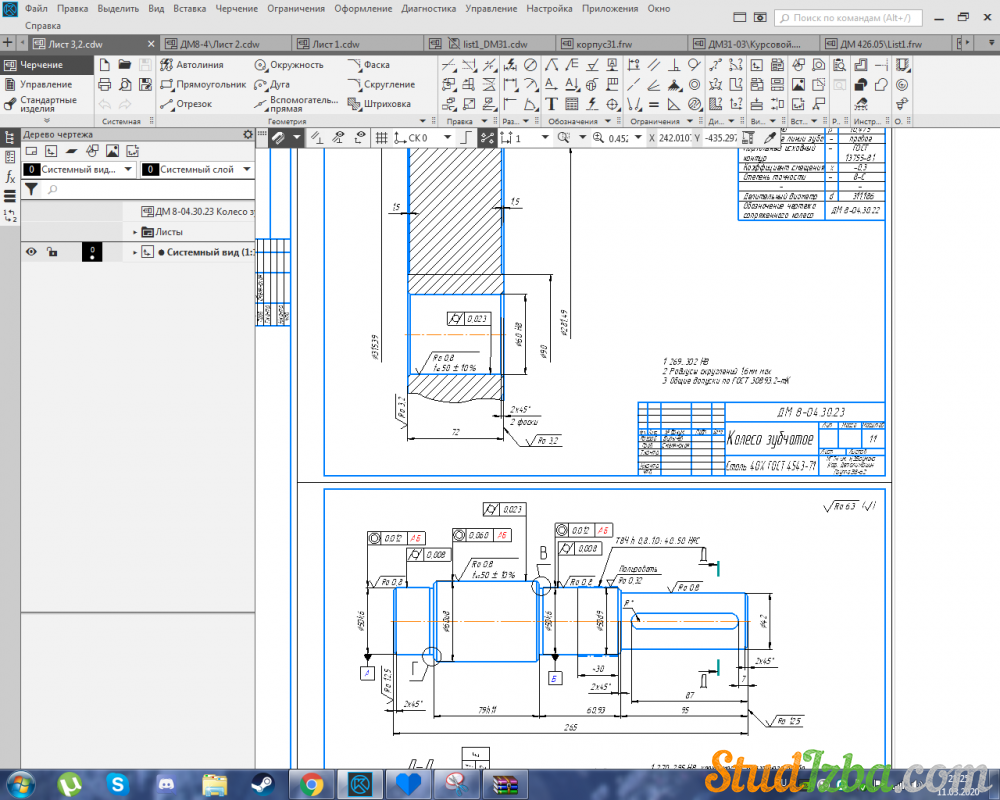Open the drawing tree settings gear
The width and height of the screenshot is (1000, 800).
(x=248, y=134)
